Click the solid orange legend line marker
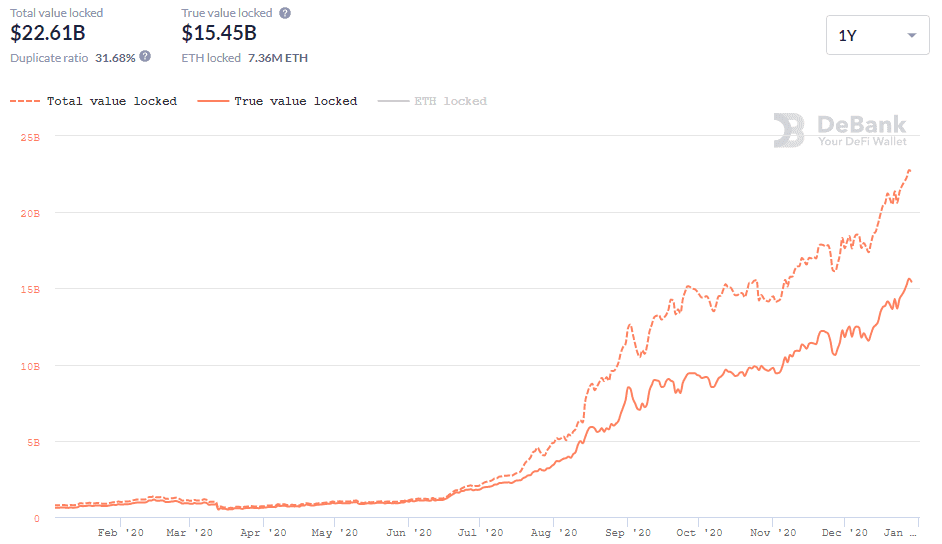 (213, 101)
